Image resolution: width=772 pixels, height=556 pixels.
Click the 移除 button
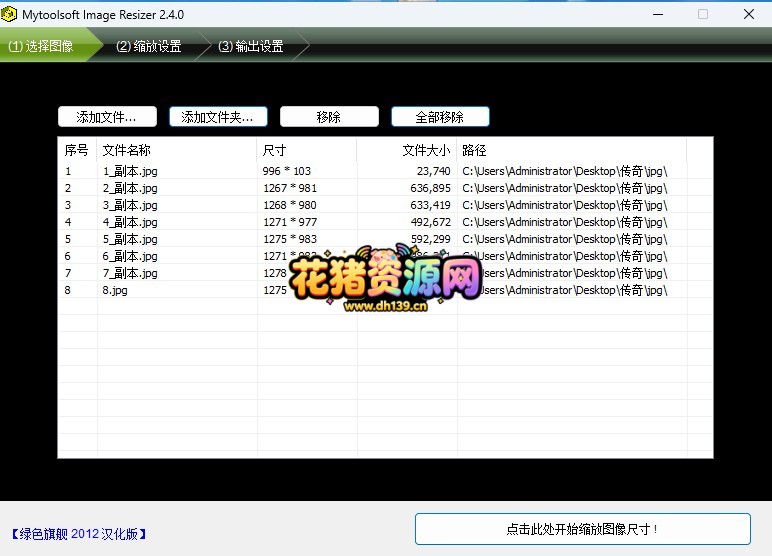(329, 117)
